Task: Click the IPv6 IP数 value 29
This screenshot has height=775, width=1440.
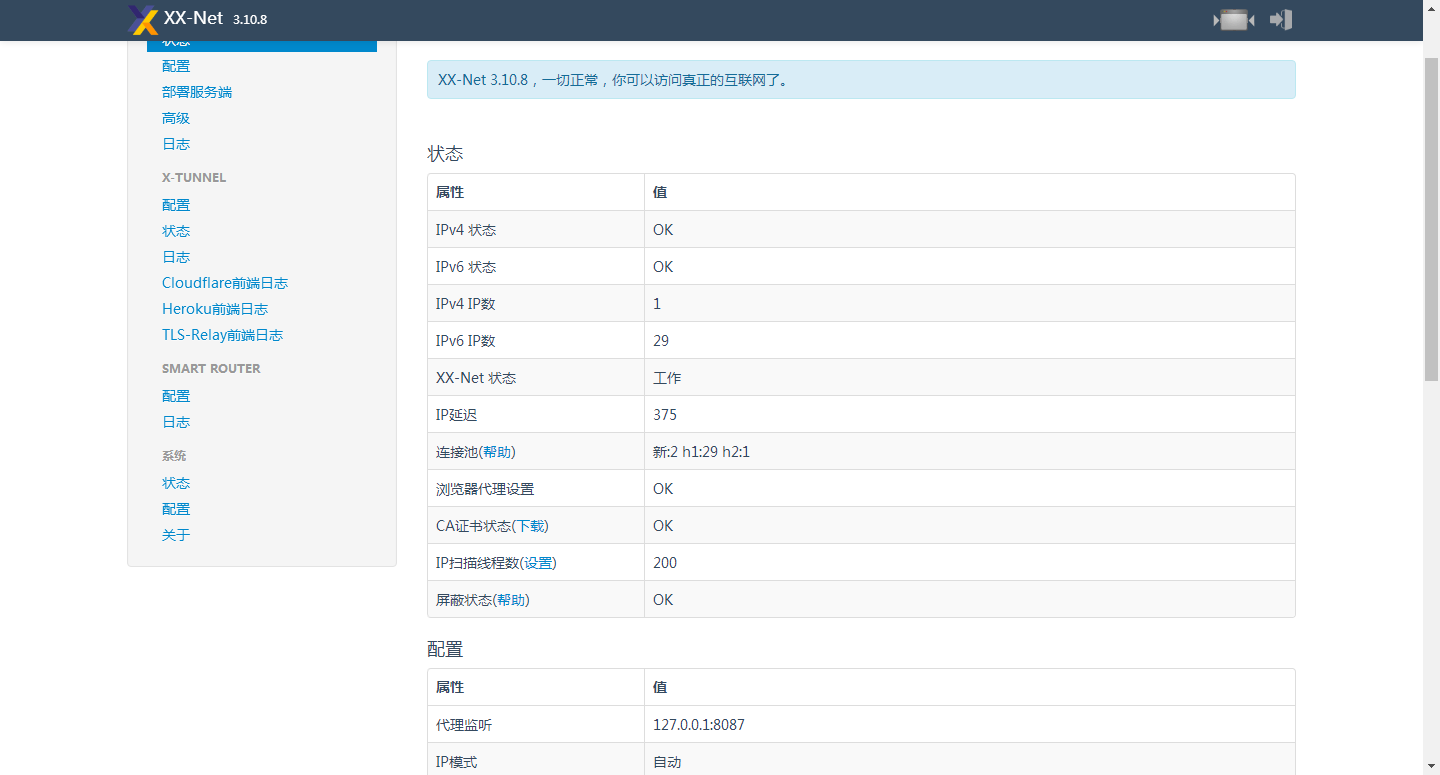Action: tap(661, 341)
